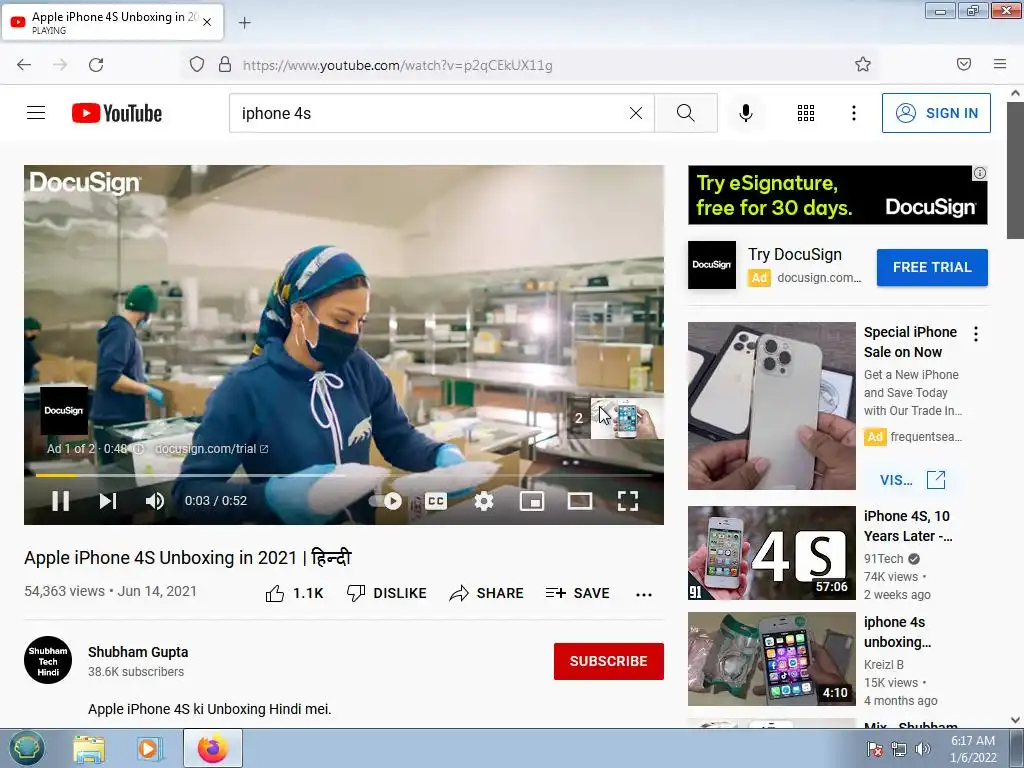Open the Windows Start menu

point(26,748)
